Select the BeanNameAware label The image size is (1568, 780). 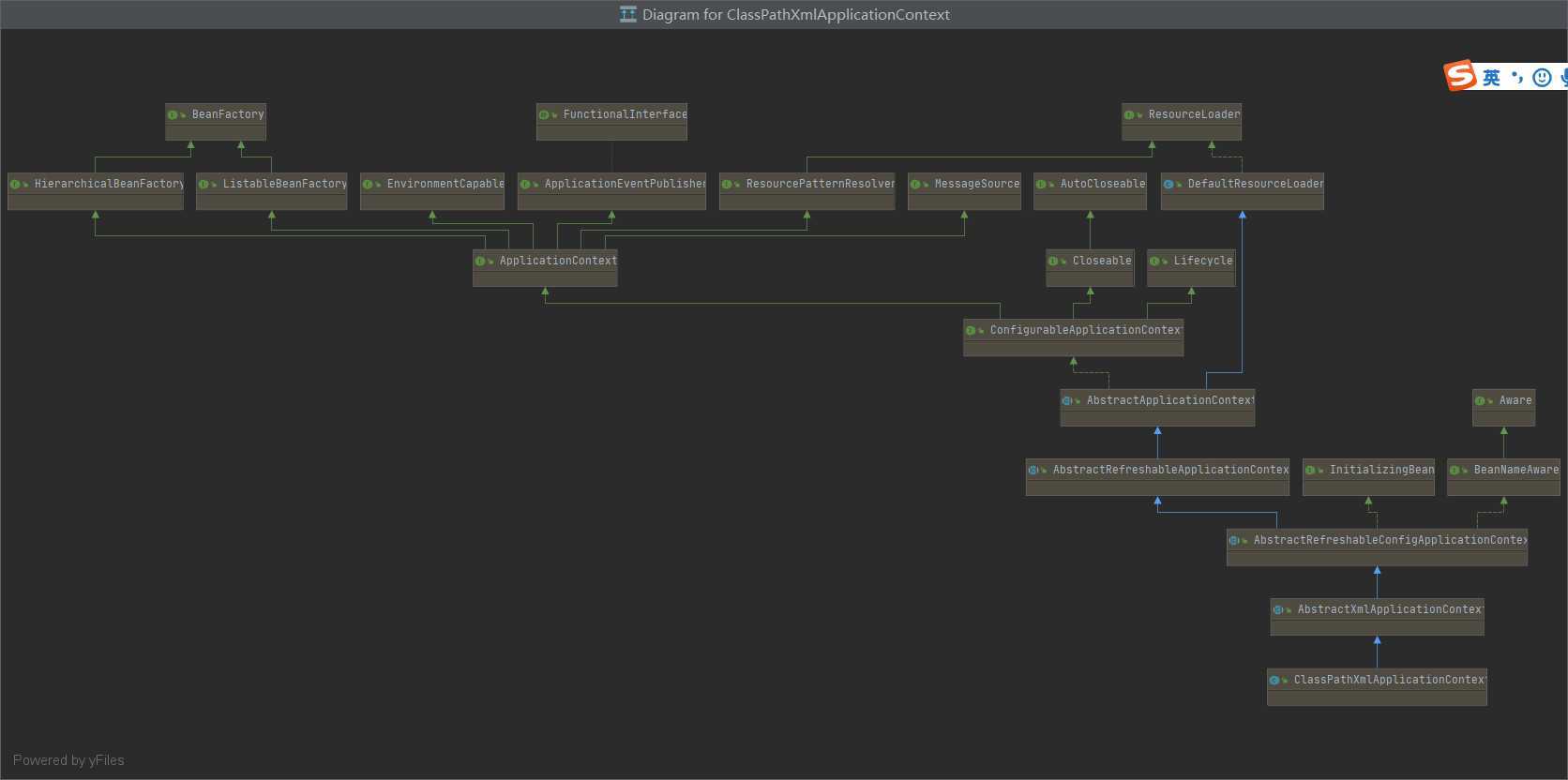pyautogui.click(x=1516, y=470)
